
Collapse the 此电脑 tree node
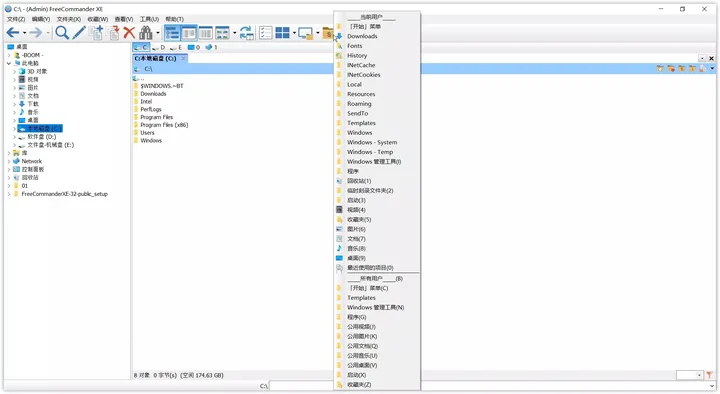point(9,63)
